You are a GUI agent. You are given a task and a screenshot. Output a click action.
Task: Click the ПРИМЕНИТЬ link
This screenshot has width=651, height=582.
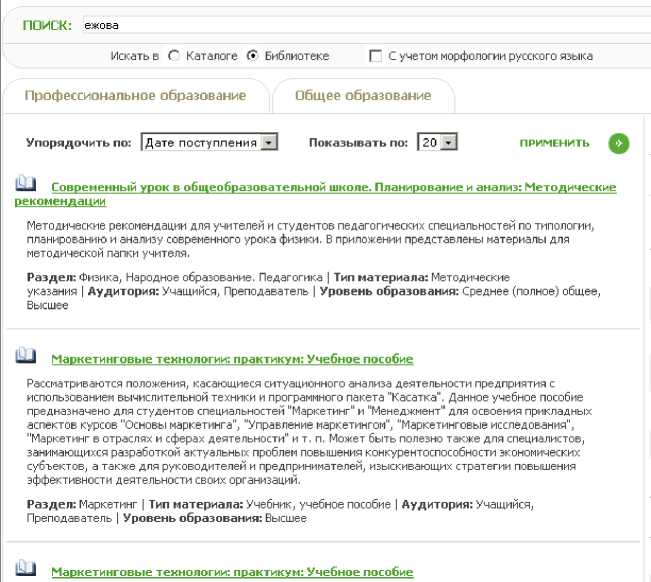(554, 143)
